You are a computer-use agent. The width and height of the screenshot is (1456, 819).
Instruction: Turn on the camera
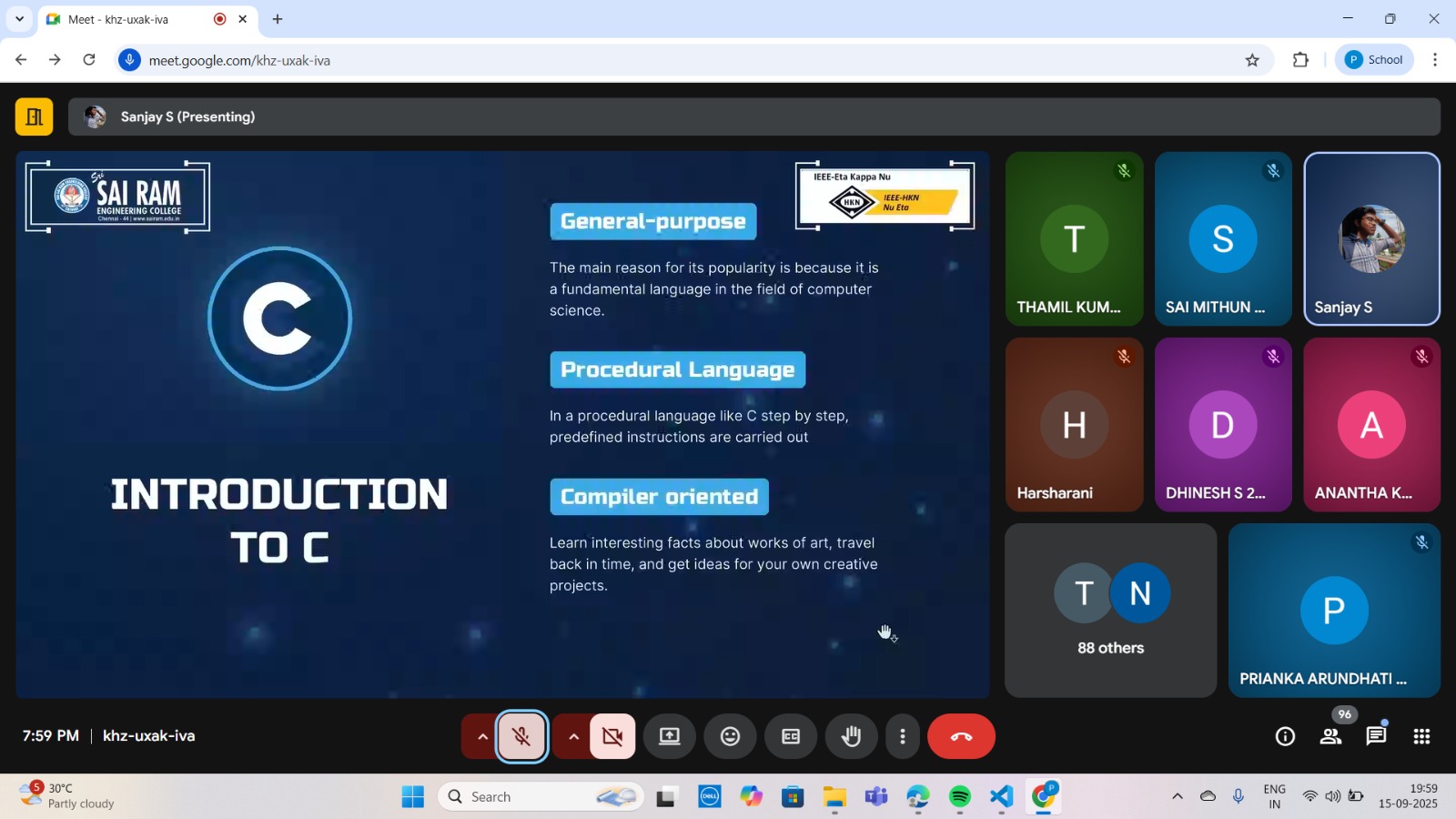[612, 736]
